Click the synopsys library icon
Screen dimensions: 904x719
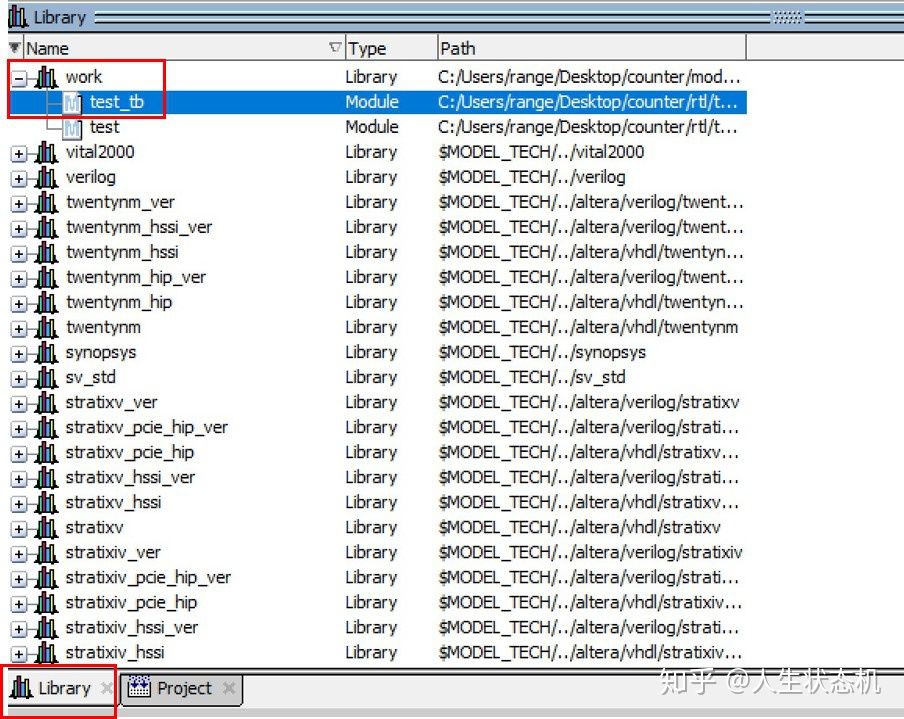46,353
